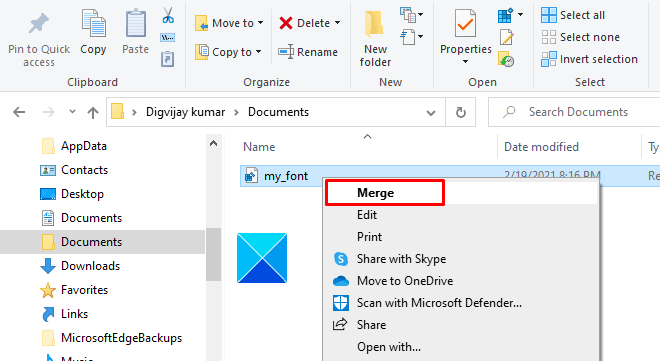Click the Copy ribbon button

(93, 32)
